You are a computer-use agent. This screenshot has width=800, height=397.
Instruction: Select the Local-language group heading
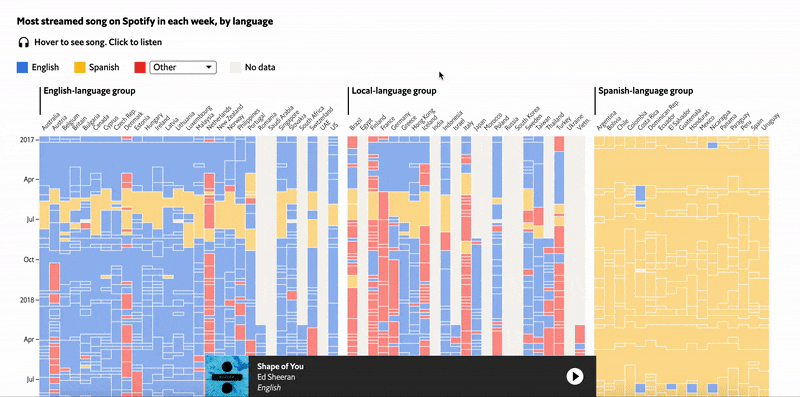(394, 91)
